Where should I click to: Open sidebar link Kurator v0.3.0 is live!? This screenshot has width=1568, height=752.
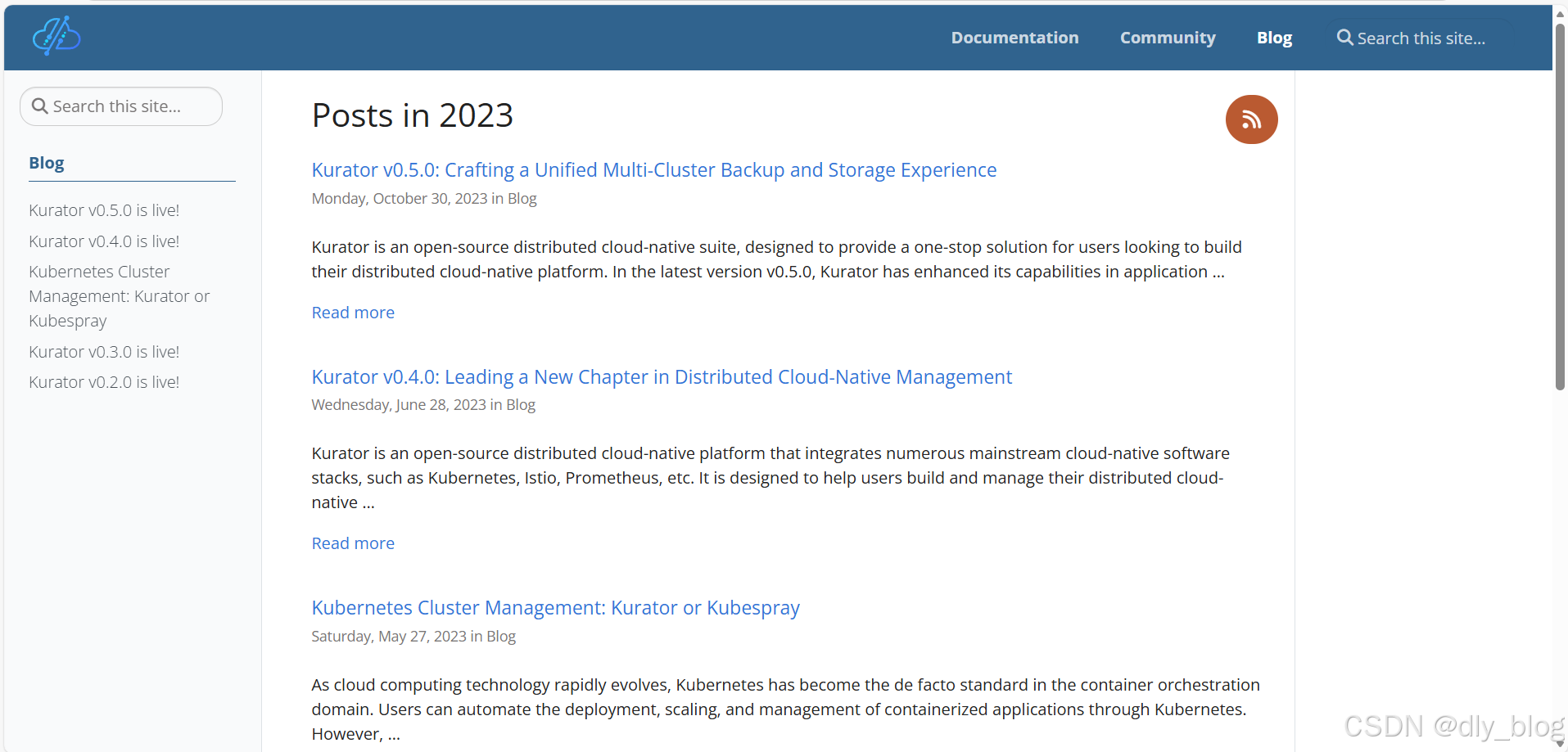click(x=104, y=352)
